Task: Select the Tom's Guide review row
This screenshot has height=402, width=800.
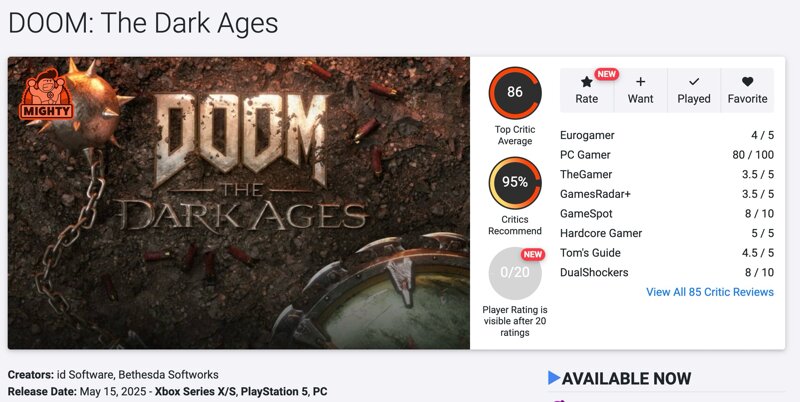Action: point(667,253)
